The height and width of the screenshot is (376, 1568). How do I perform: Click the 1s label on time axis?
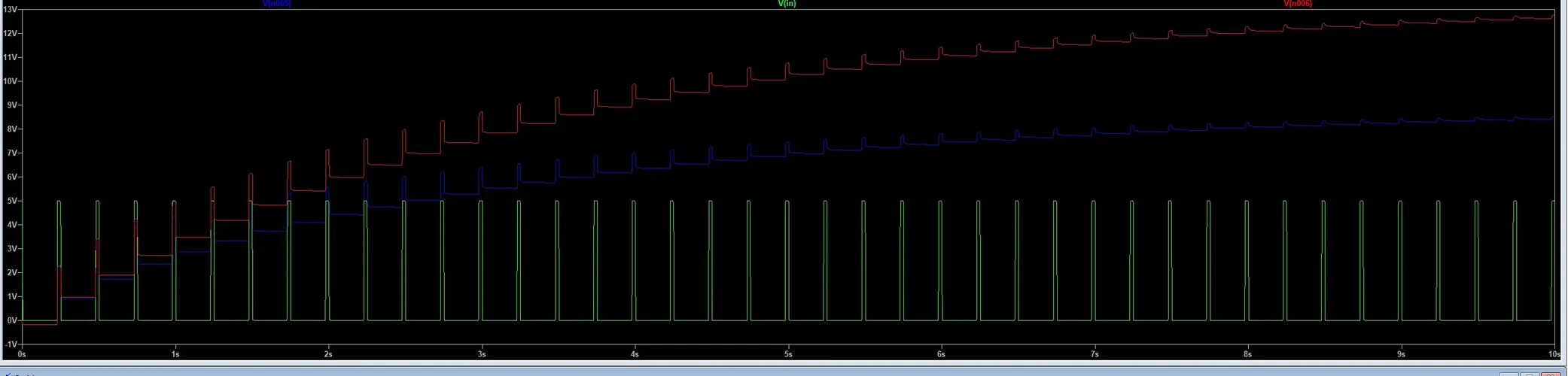(175, 354)
